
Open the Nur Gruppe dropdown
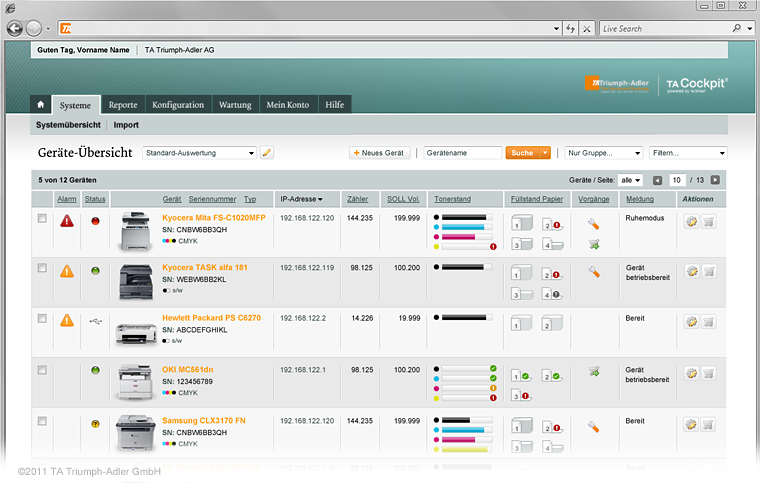coord(603,153)
